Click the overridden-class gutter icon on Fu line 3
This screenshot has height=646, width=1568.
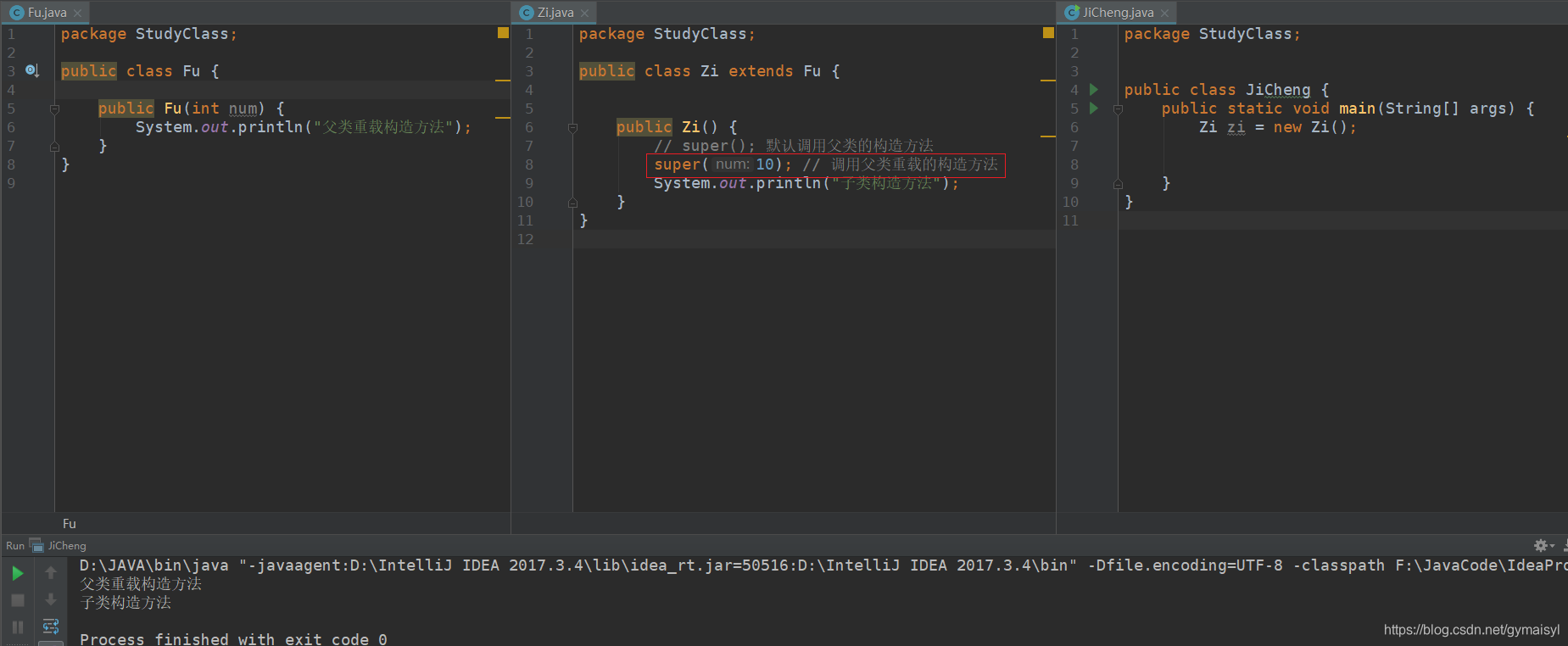point(32,70)
